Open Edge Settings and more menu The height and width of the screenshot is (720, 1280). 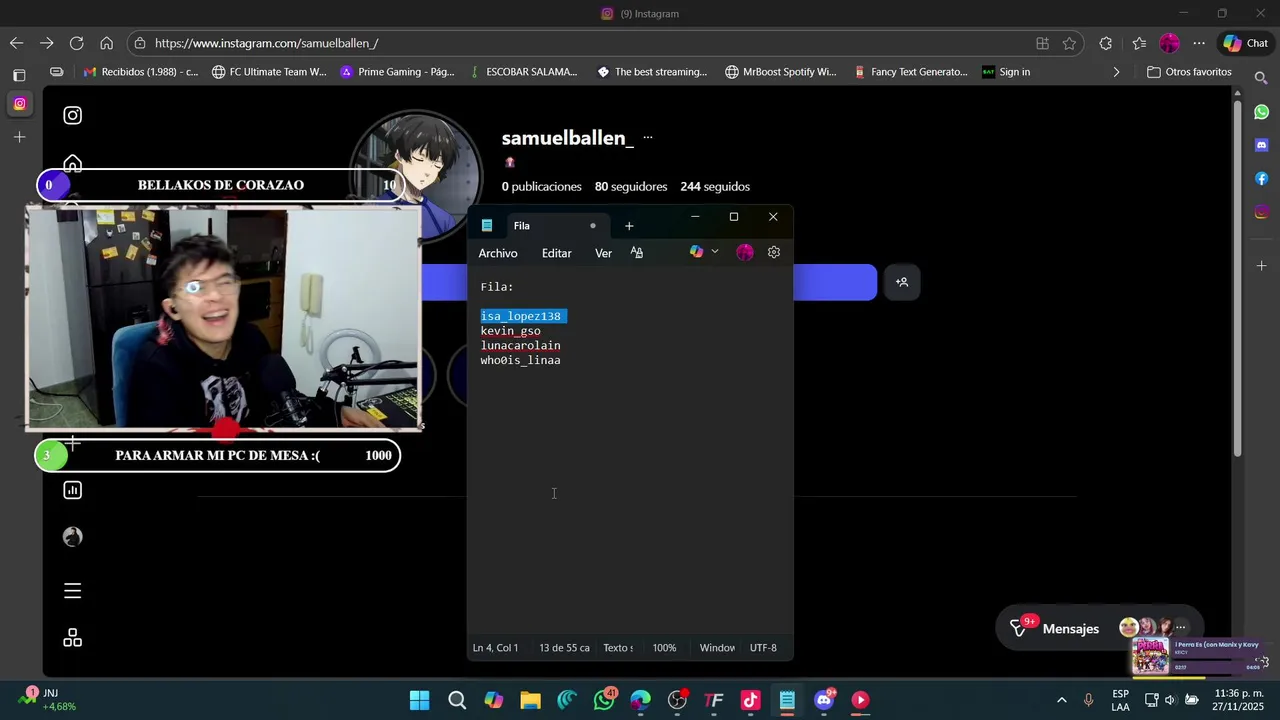click(x=1199, y=43)
